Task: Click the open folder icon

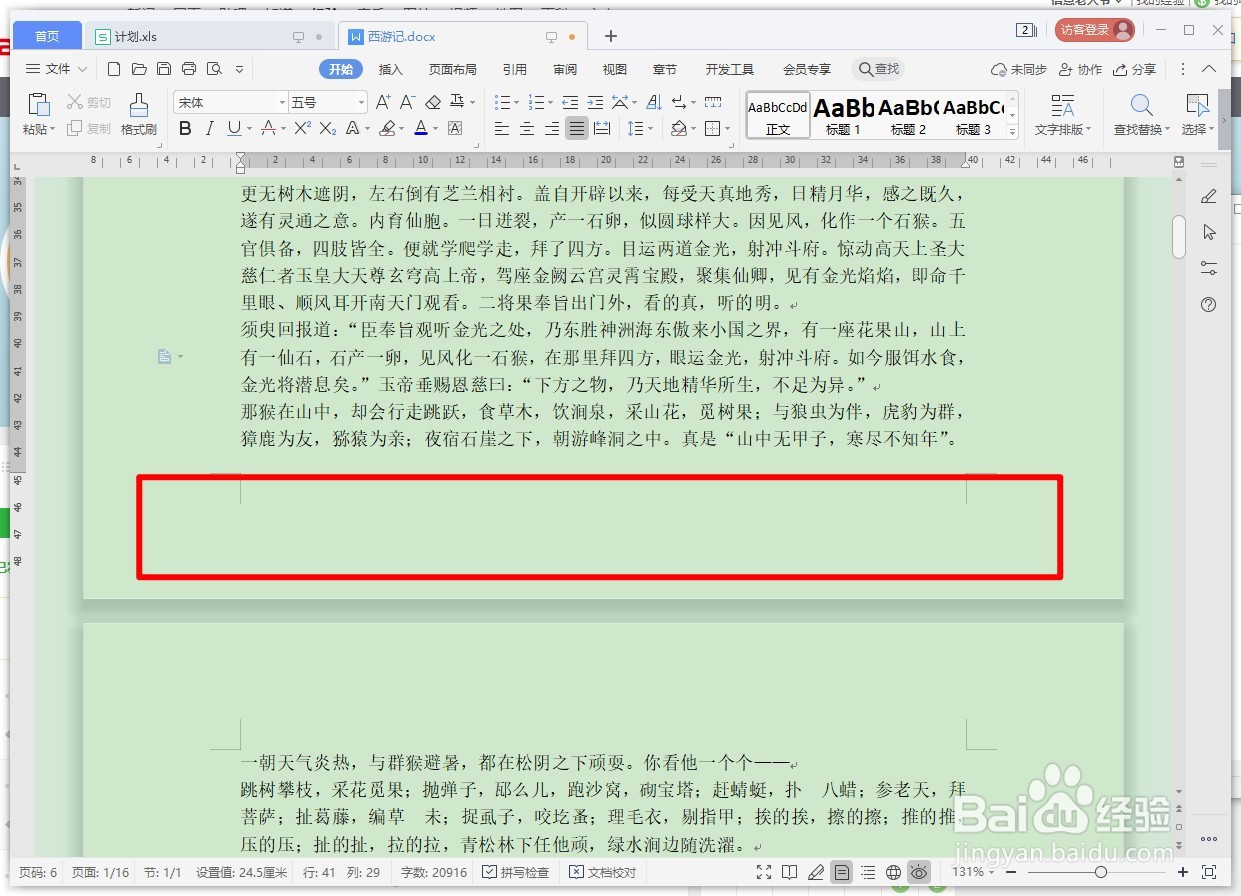Action: click(x=139, y=69)
